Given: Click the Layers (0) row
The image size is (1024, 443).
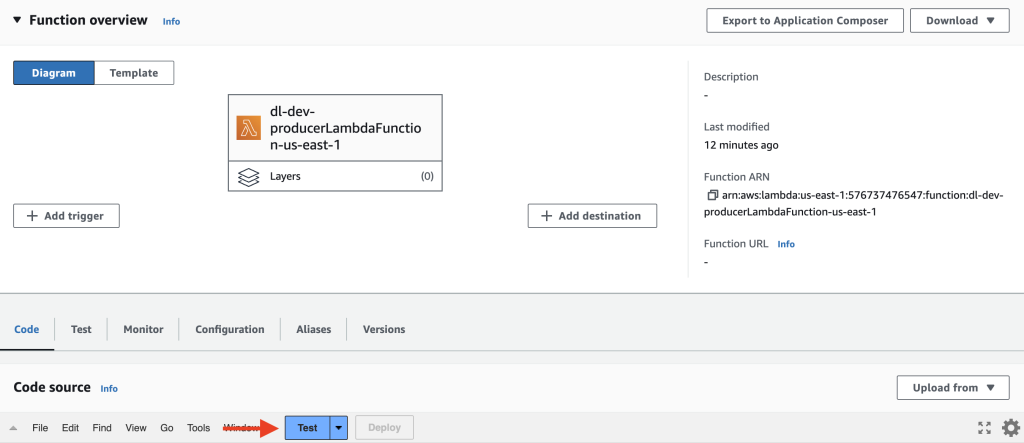Looking at the screenshot, I should pyautogui.click(x=335, y=176).
